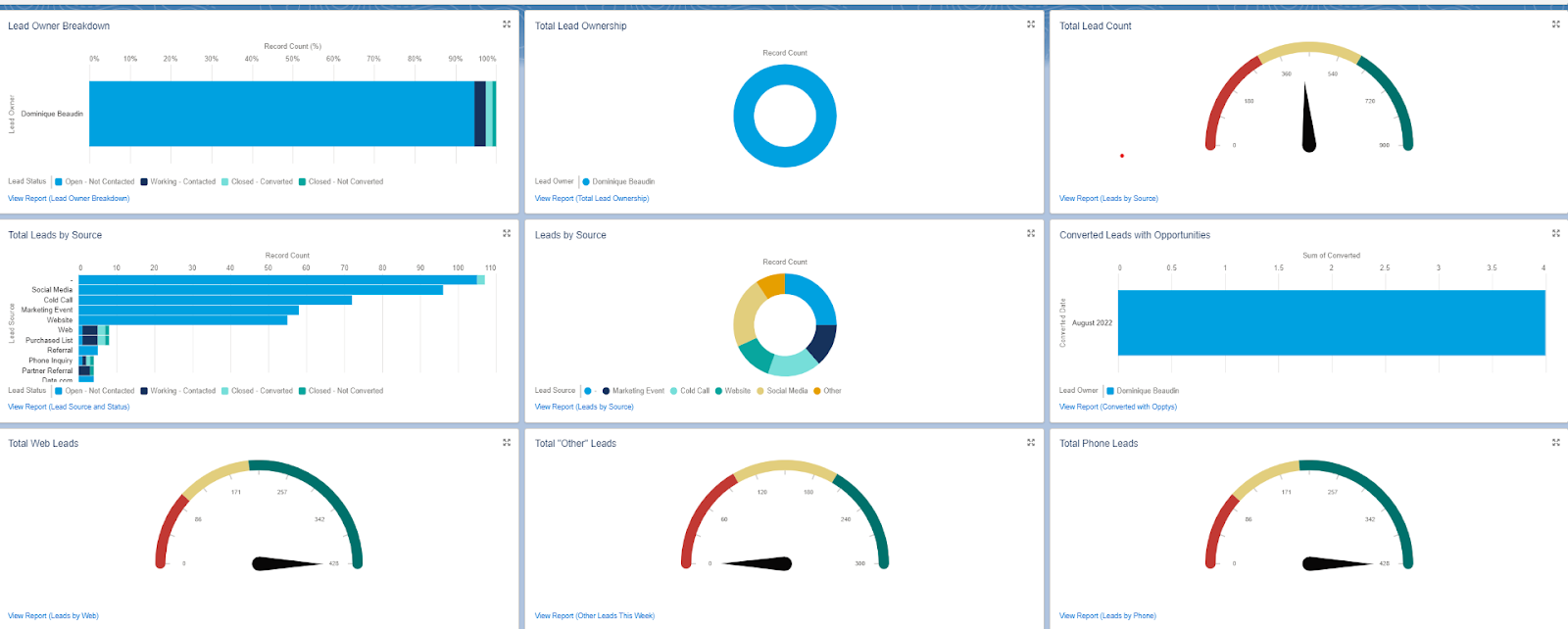1568x629 pixels.
Task: Open View Report (Converted with Opptys) link
Action: click(1118, 407)
